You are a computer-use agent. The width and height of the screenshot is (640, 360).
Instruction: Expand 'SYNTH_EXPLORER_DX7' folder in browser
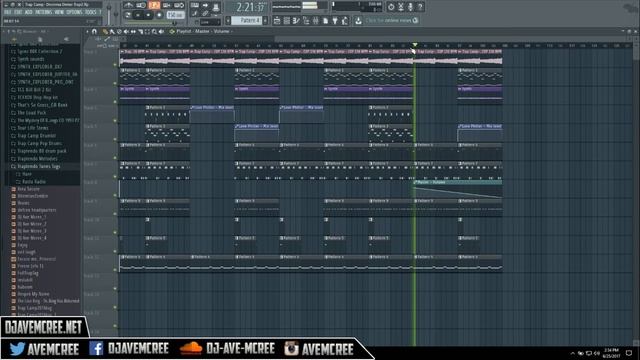coord(40,67)
